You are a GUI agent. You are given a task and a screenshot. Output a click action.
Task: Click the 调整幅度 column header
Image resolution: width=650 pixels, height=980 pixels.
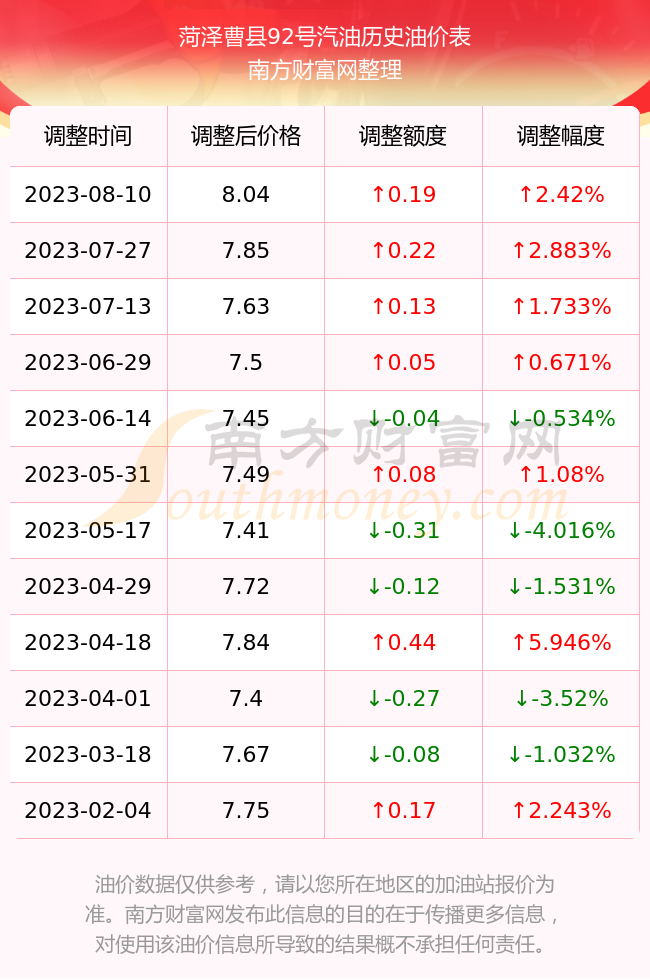[561, 136]
